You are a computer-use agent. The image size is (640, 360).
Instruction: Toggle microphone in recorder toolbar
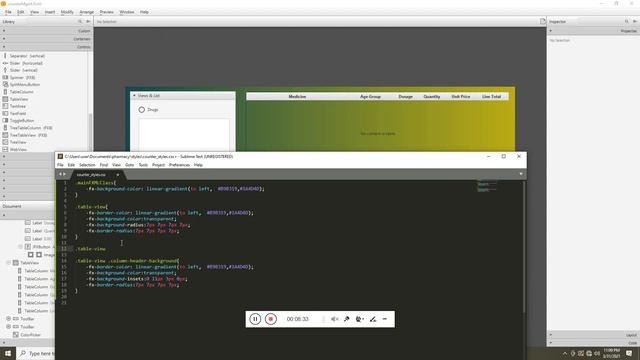click(x=347, y=319)
